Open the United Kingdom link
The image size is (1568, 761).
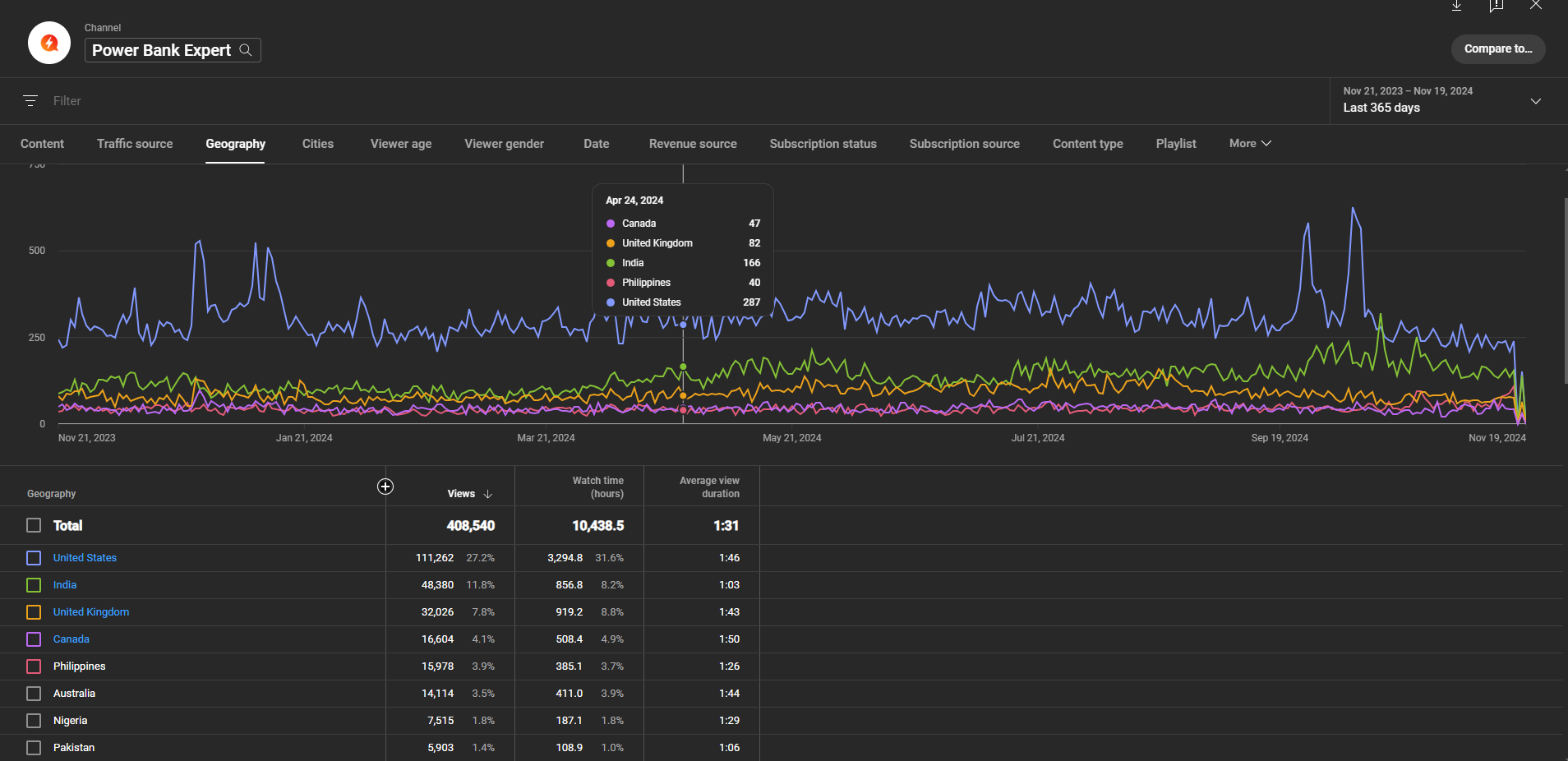point(91,612)
